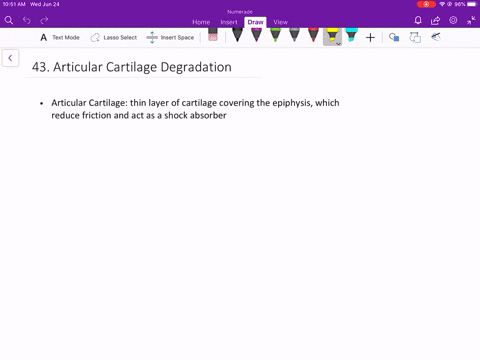Viewport: 480px width, 360px height.
Task: Click the undo arrow
Action: pyautogui.click(x=27, y=21)
